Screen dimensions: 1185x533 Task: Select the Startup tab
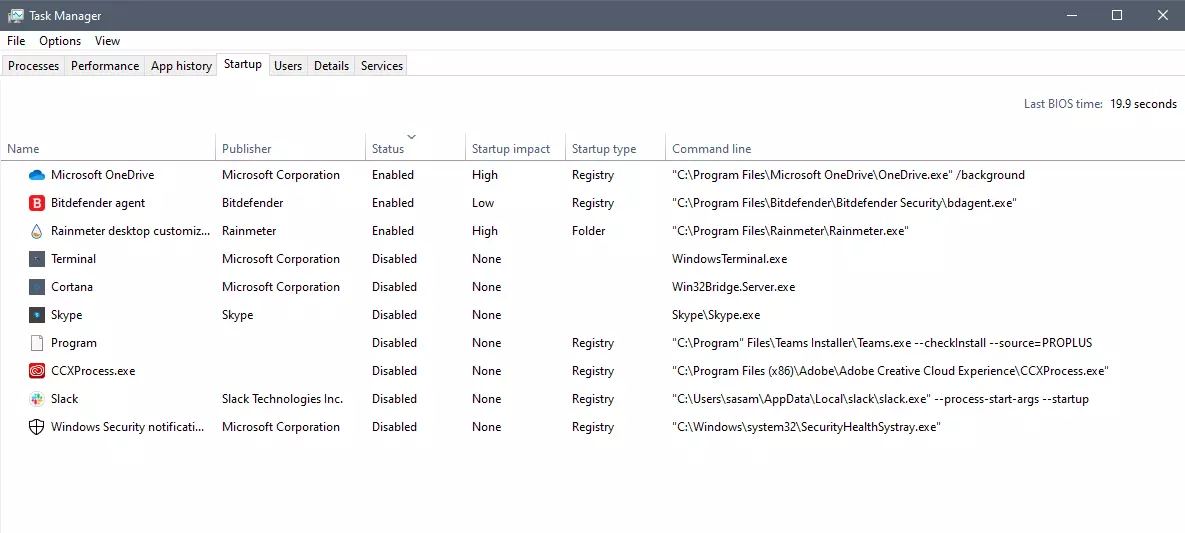point(243,64)
